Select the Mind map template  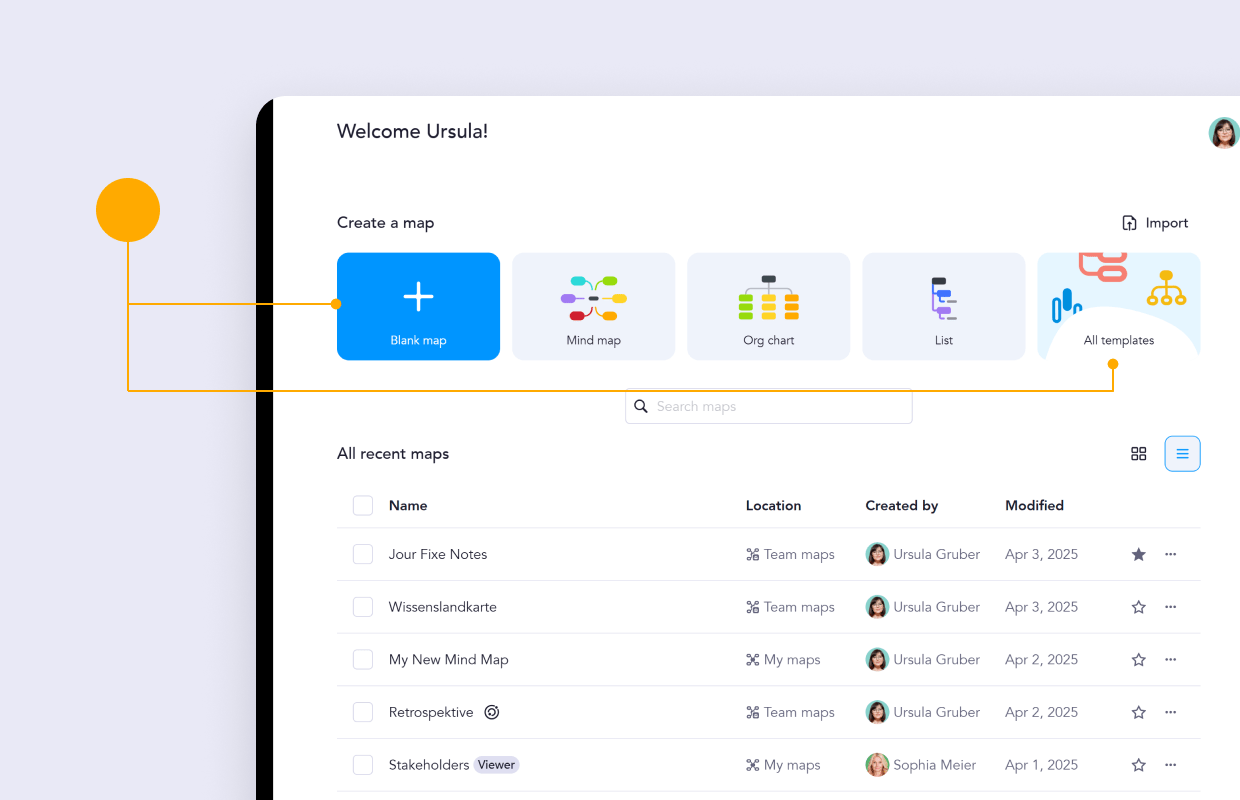(593, 306)
